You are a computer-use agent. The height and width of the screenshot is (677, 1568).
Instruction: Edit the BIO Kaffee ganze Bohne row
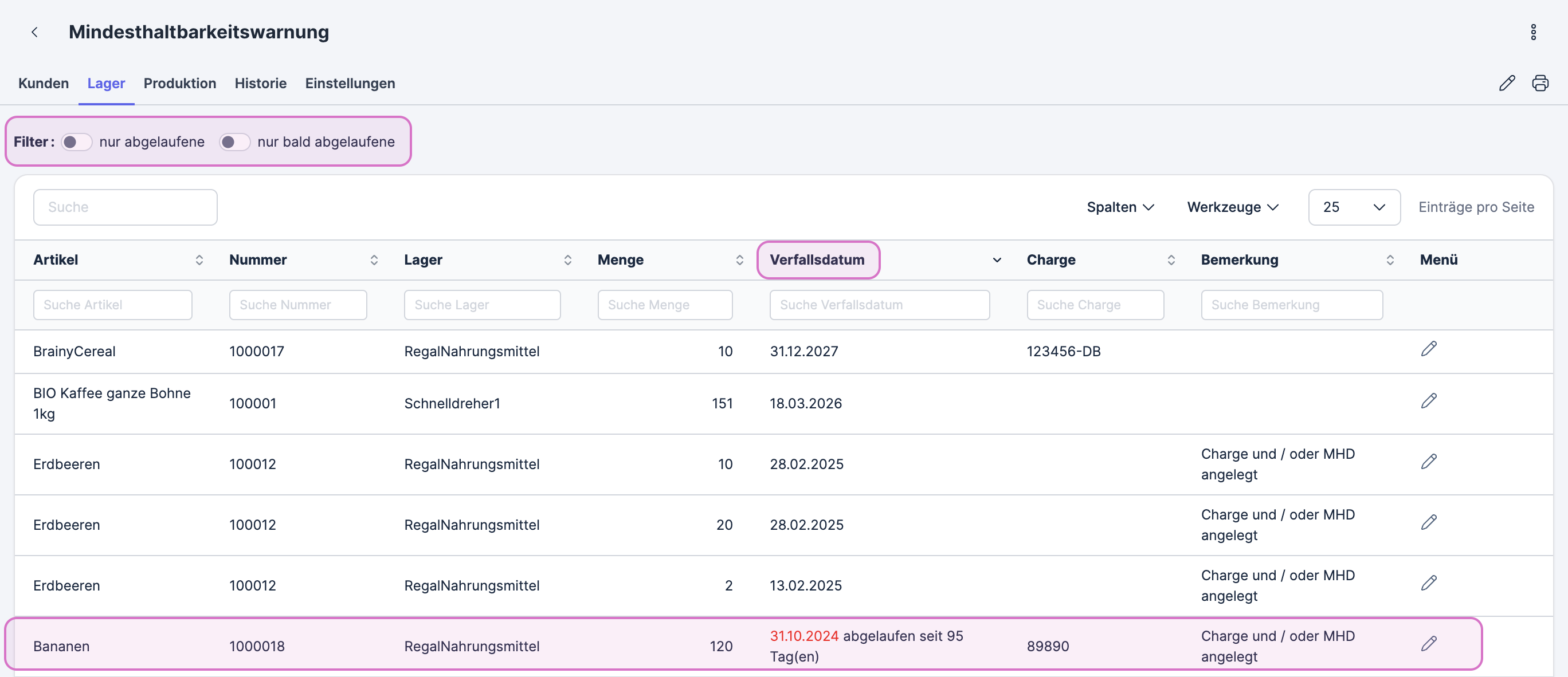click(x=1429, y=401)
